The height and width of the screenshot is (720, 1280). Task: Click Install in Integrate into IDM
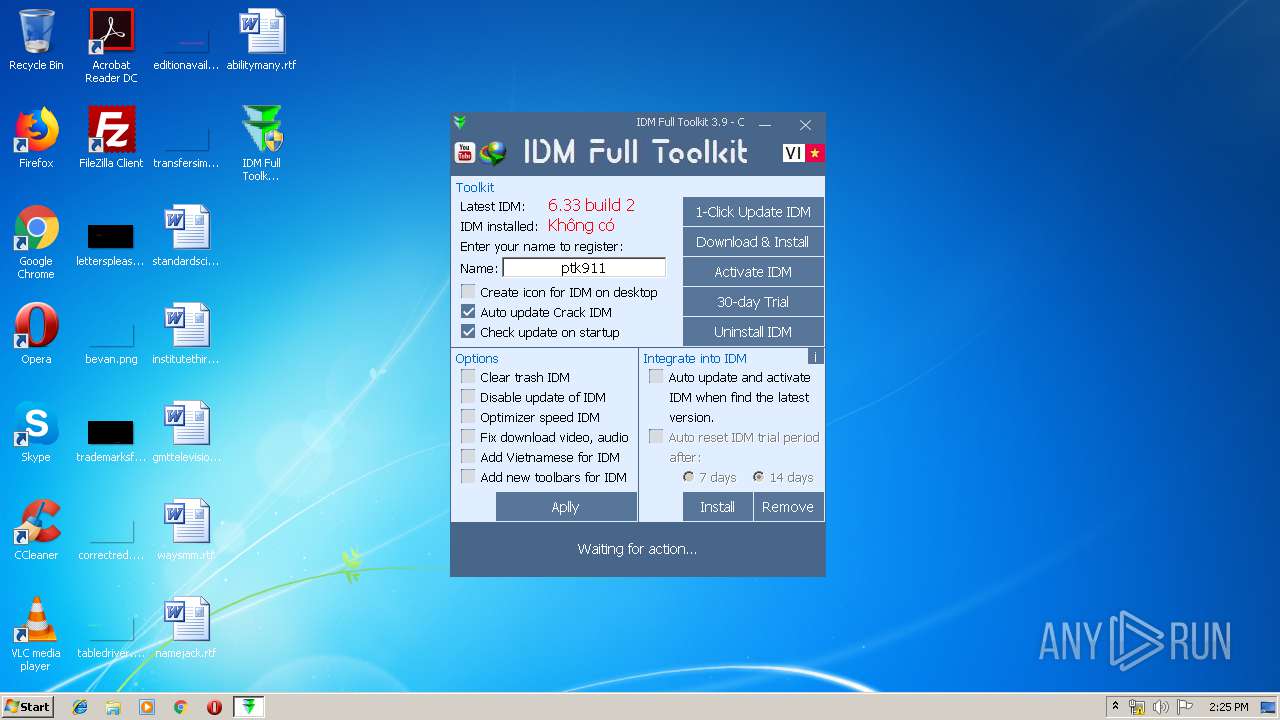tap(717, 507)
